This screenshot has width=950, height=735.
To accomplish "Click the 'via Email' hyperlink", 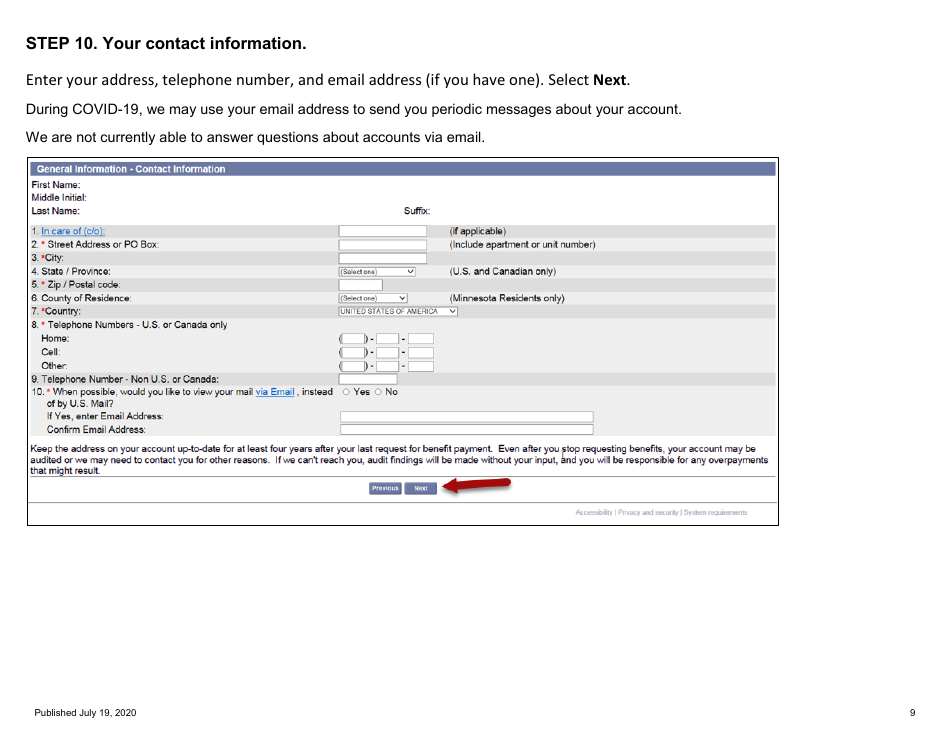I will click(275, 392).
